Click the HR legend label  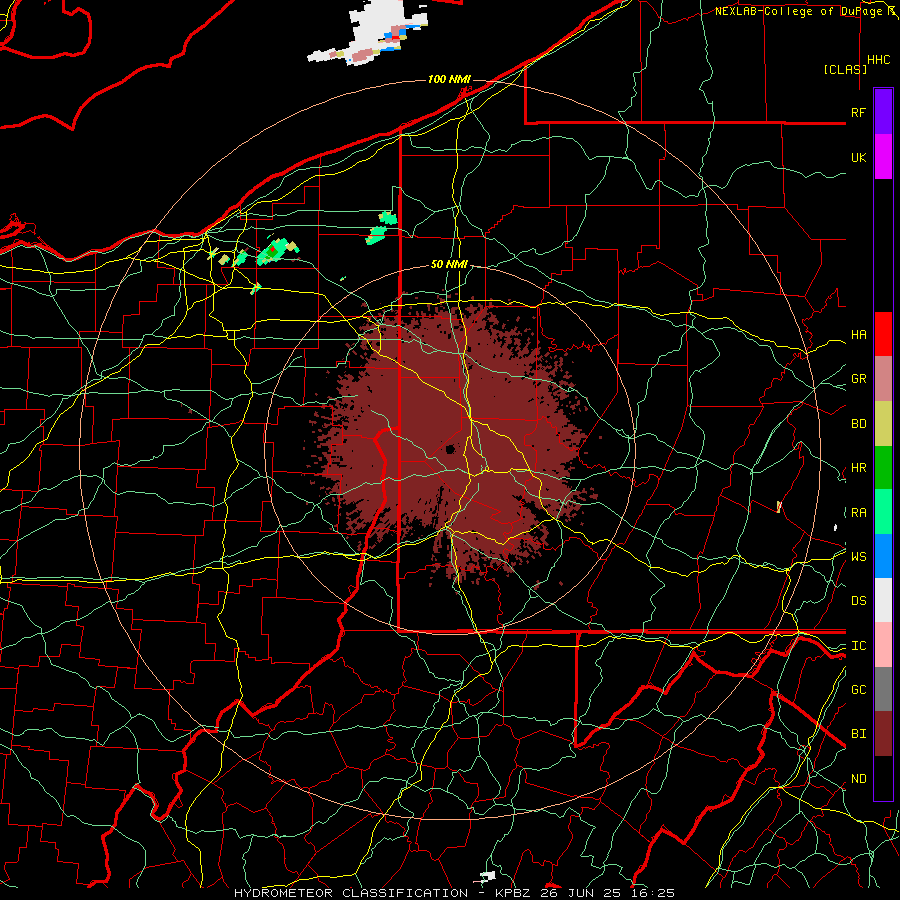pos(858,468)
